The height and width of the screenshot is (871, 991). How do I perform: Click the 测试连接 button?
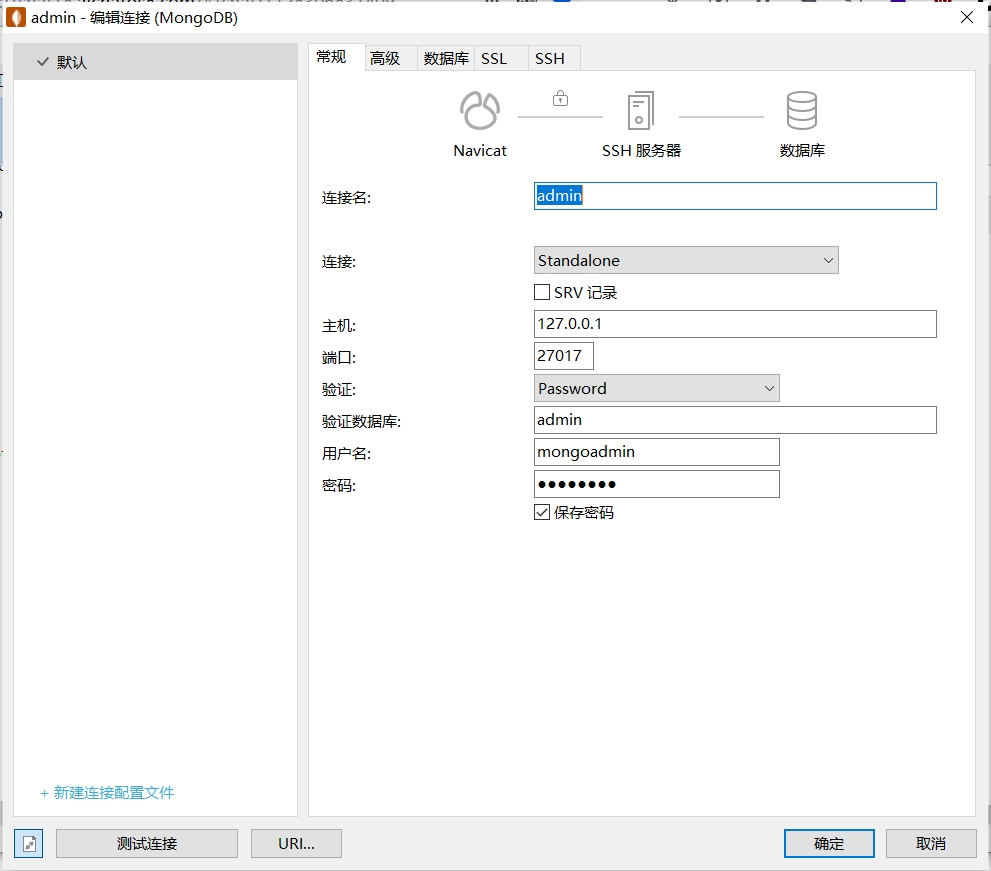tap(147, 843)
